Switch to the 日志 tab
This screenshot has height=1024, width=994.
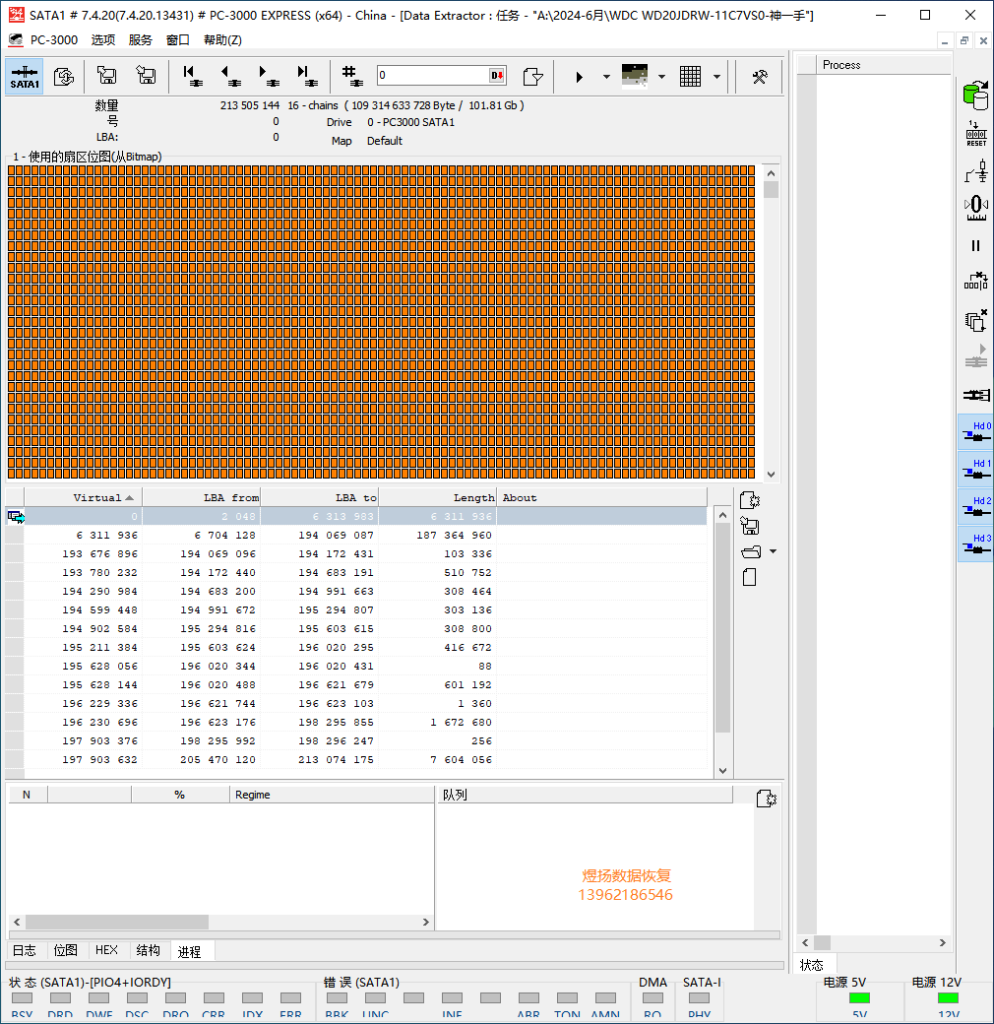25,950
